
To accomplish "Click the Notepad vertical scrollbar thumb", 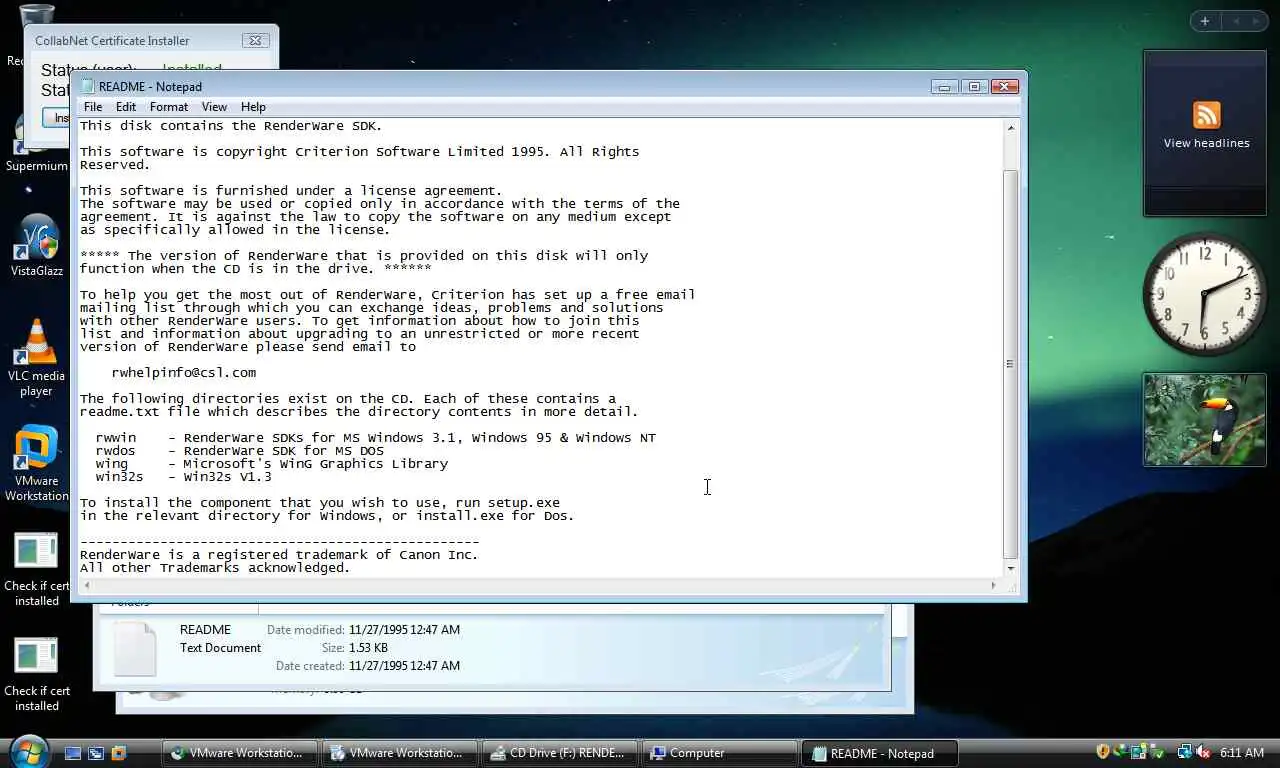I will tap(1011, 364).
